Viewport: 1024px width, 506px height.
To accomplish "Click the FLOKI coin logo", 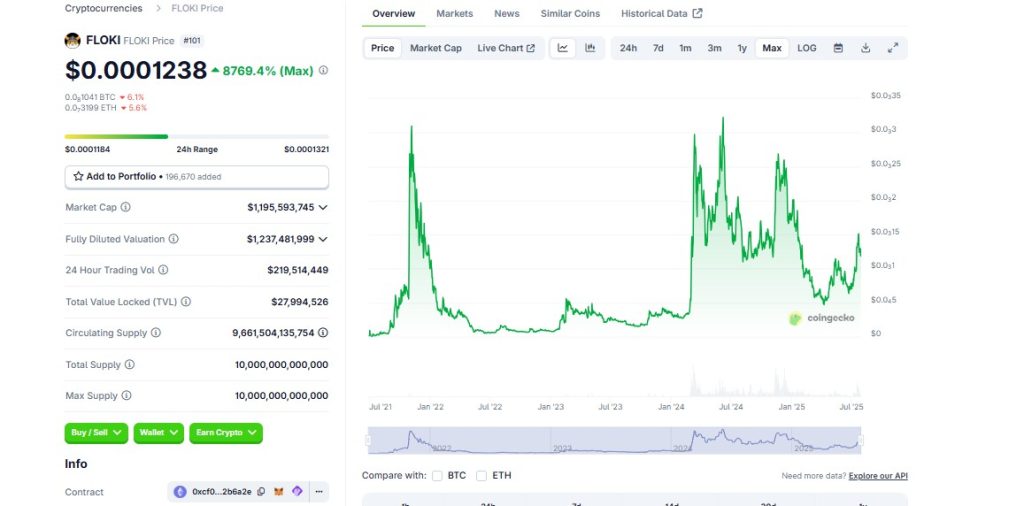I will point(72,40).
